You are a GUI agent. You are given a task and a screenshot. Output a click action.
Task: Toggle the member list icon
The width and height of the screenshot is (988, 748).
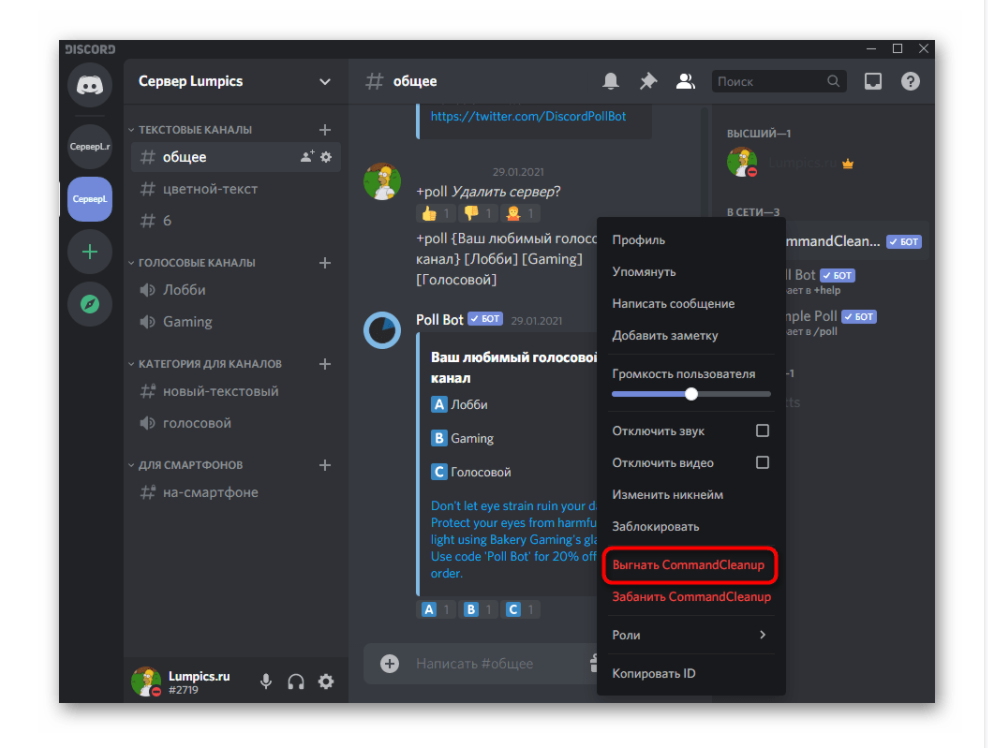685,82
